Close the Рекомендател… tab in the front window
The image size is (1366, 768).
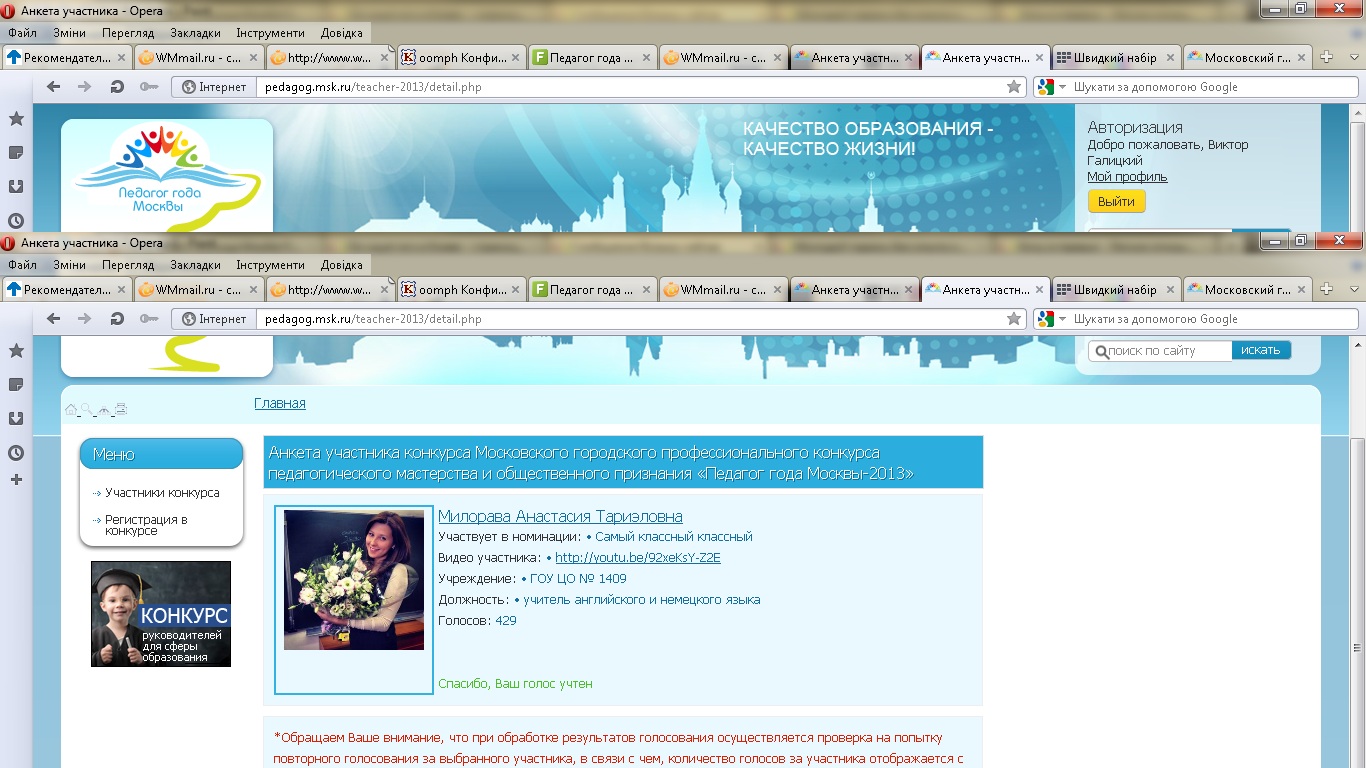click(122, 290)
